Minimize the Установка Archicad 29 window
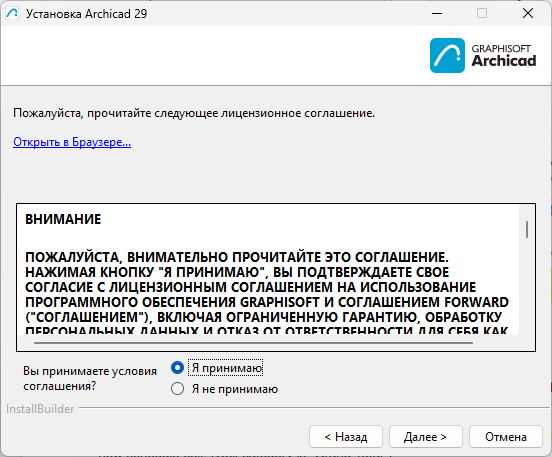 pyautogui.click(x=437, y=13)
